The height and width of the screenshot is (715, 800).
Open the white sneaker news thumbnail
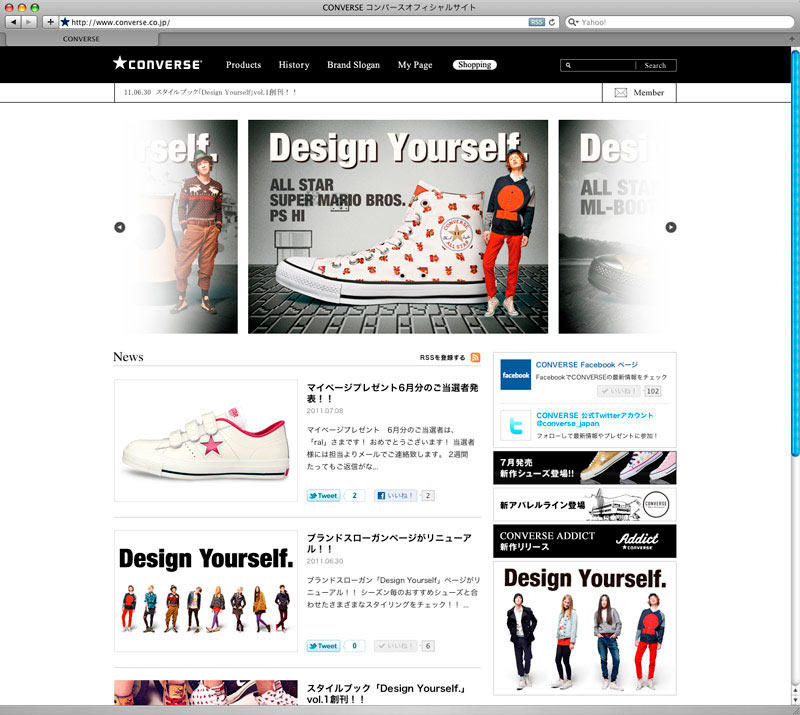(206, 440)
